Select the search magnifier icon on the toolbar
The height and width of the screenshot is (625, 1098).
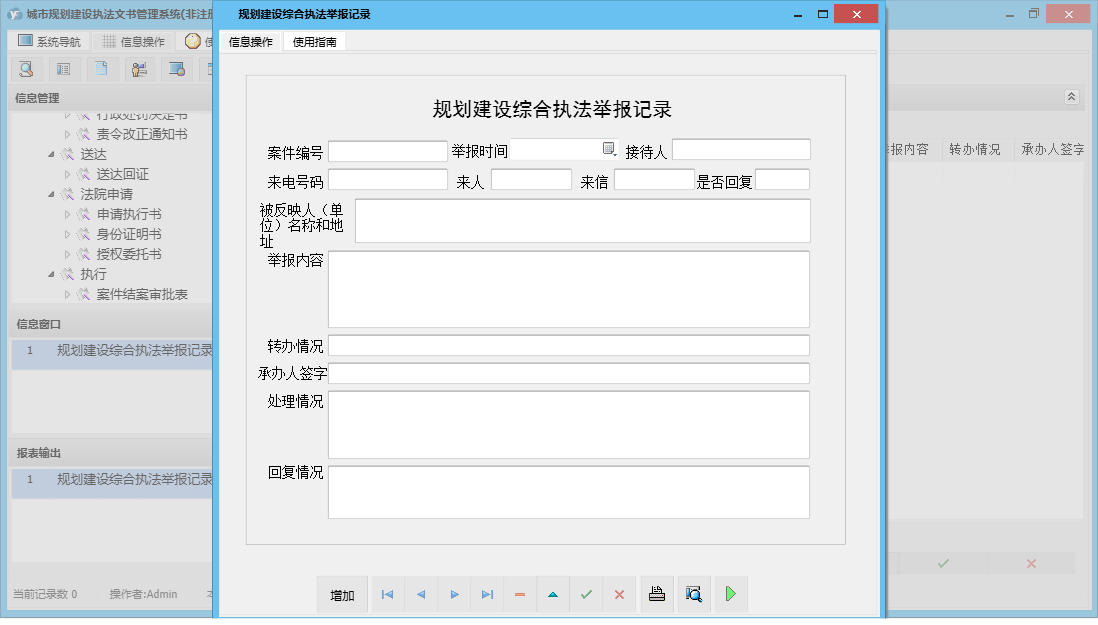click(x=27, y=69)
